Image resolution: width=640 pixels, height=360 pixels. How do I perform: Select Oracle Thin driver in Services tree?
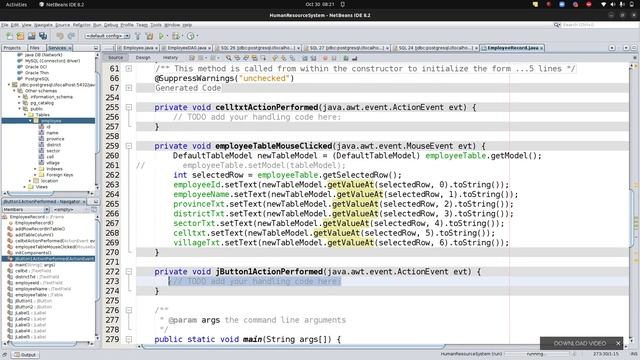[37, 73]
